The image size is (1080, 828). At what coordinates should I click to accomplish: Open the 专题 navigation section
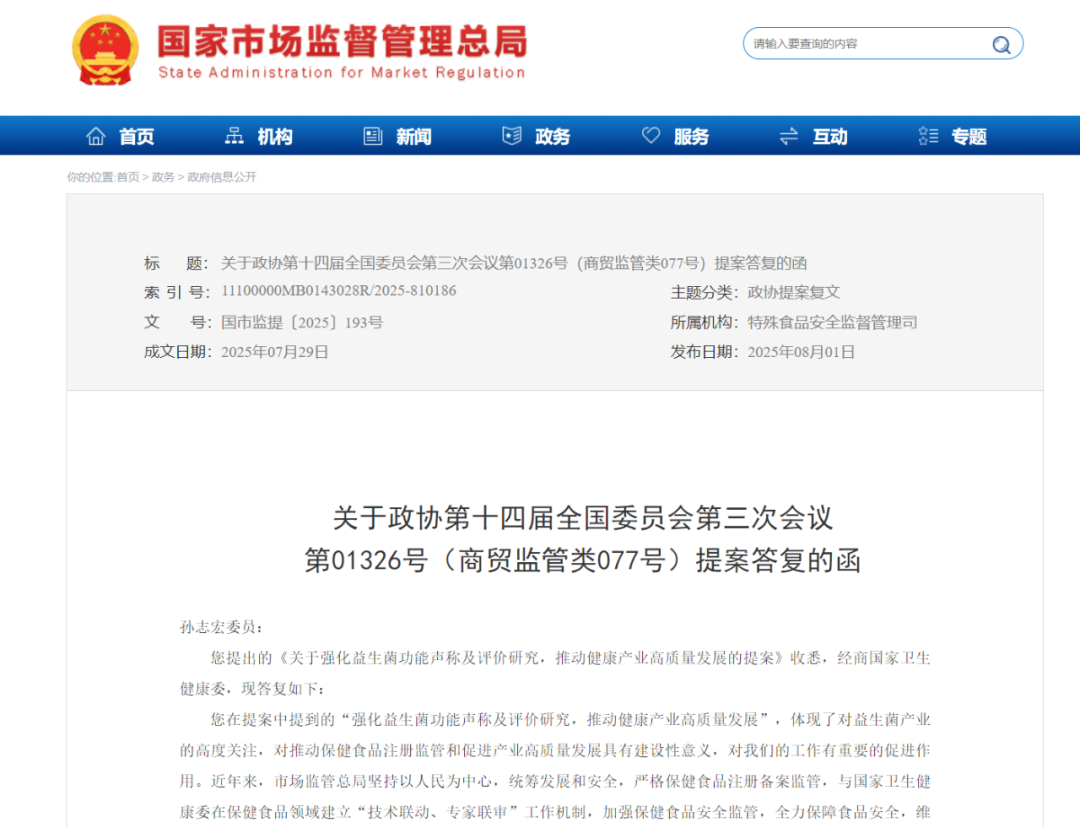[969, 137]
